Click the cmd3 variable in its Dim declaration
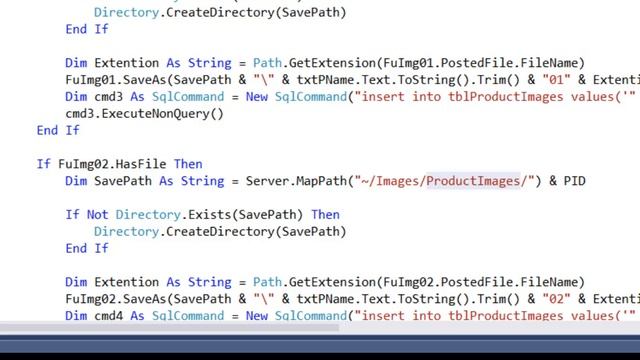The image size is (640, 360). (x=108, y=97)
